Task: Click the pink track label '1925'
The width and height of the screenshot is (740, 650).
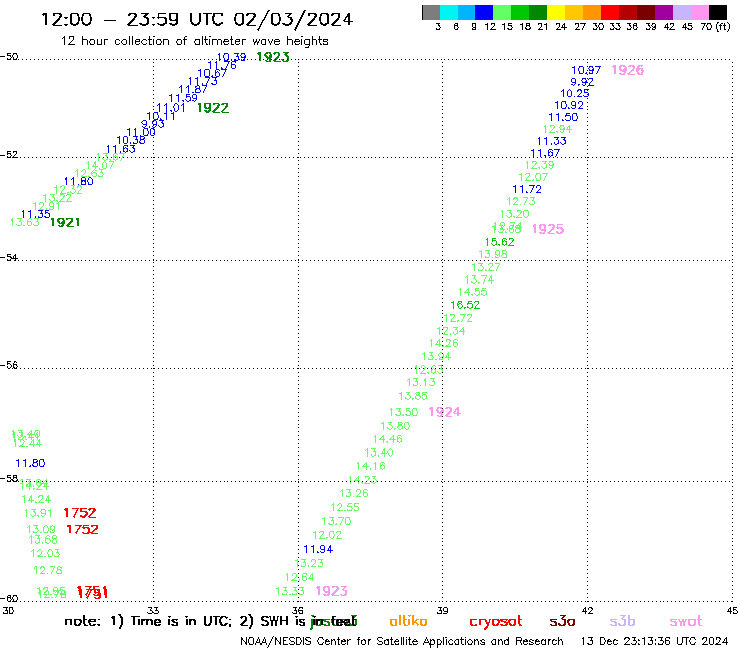Action: click(548, 229)
